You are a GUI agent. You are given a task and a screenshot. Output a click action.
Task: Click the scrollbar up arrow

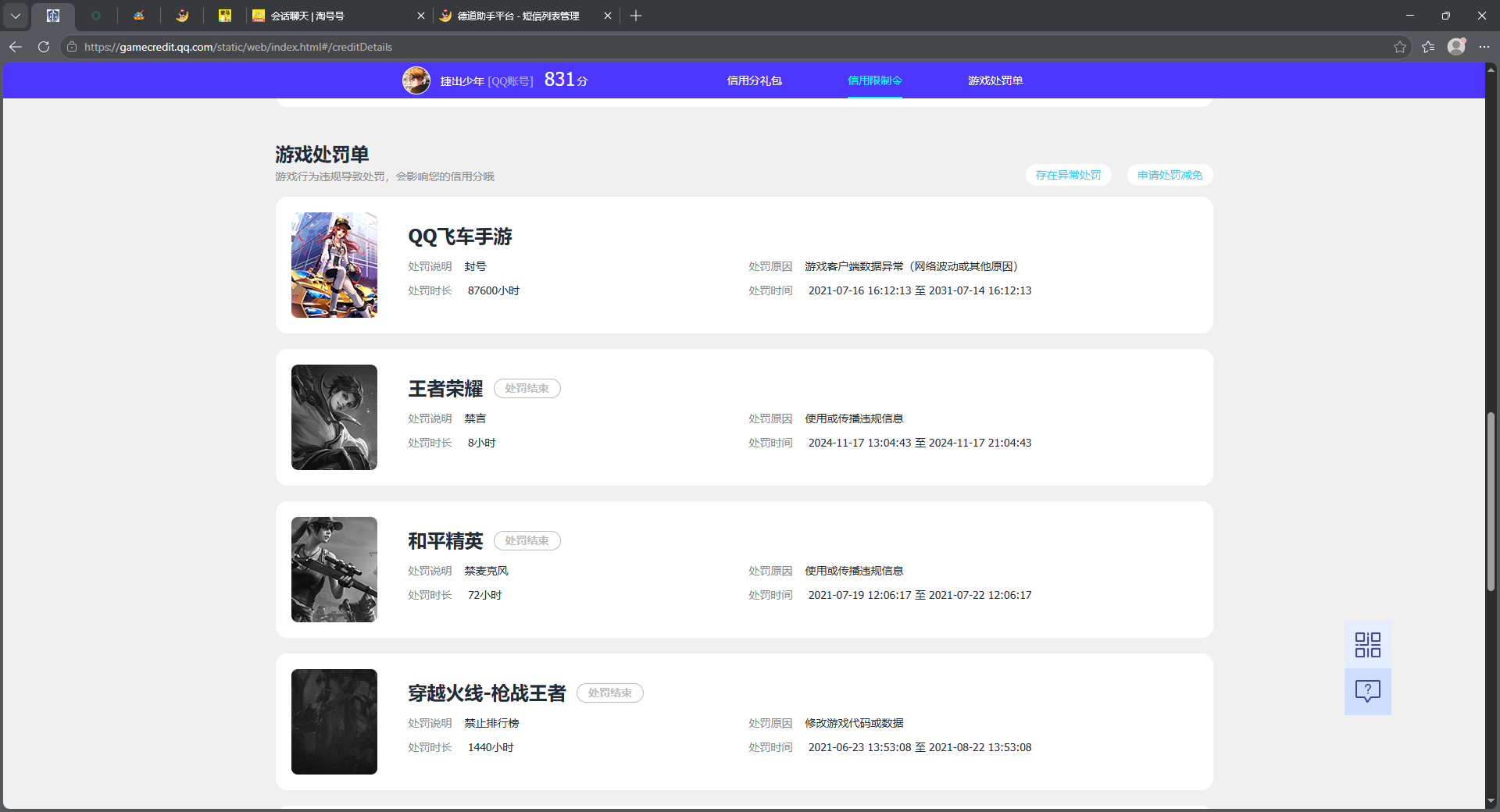coord(1491,69)
